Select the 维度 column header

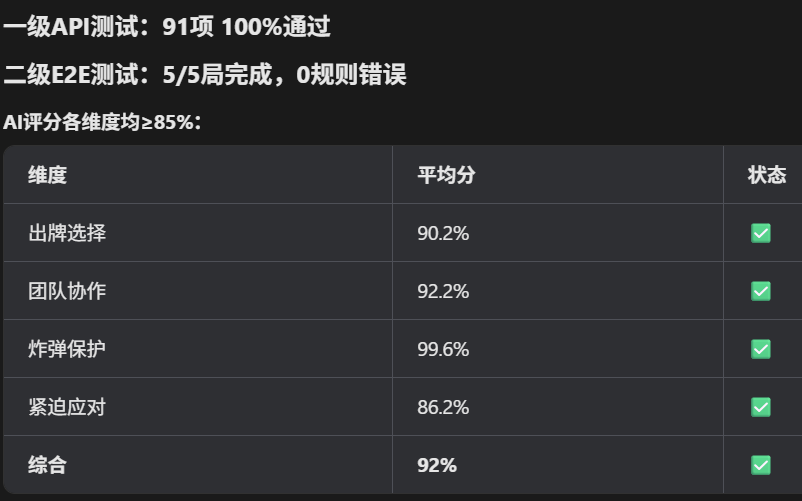pos(48,175)
